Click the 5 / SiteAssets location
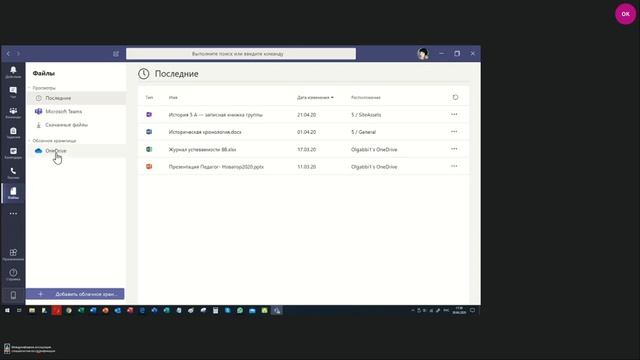 [366, 115]
